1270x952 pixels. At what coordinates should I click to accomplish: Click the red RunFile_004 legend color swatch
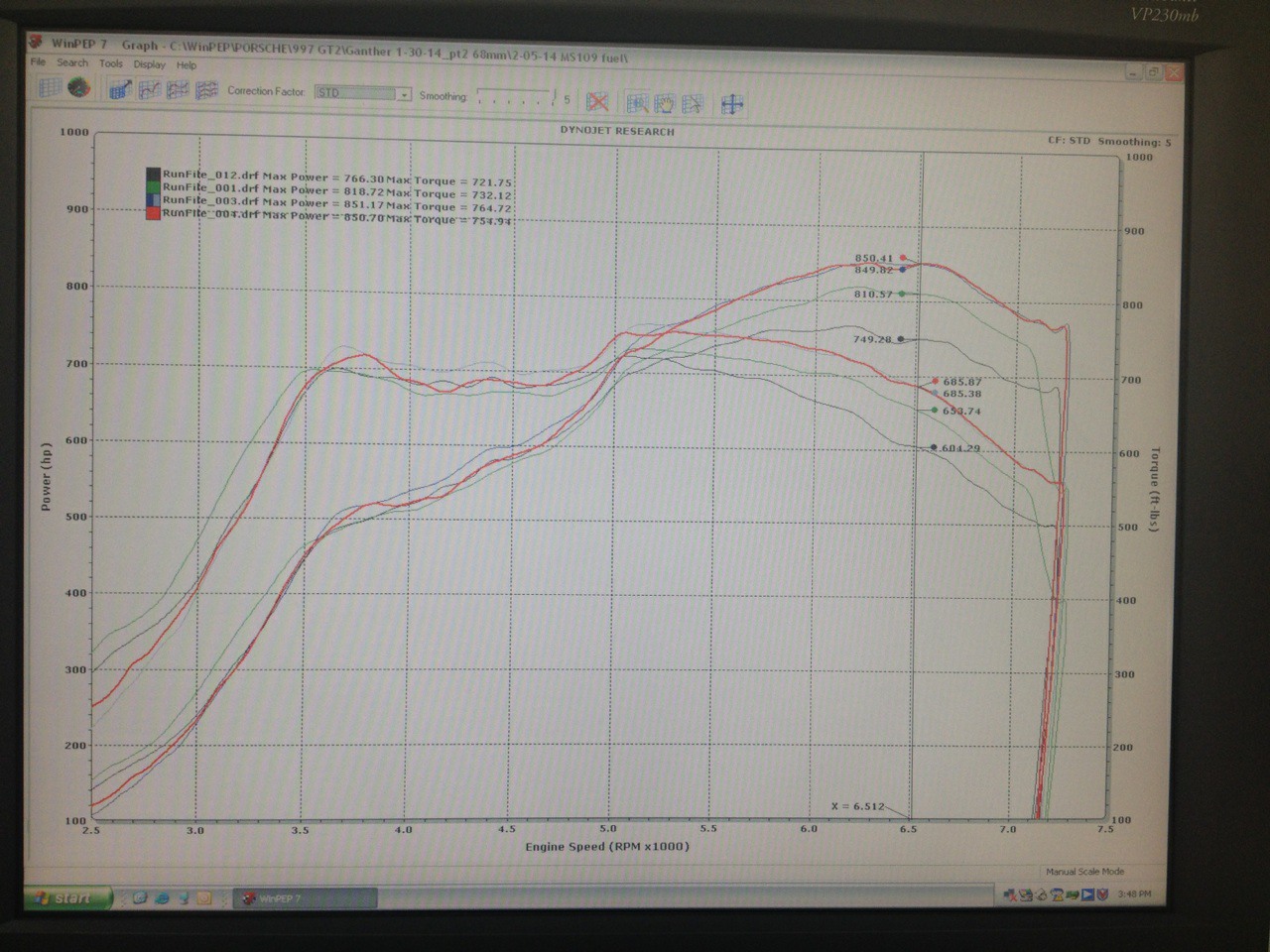pyautogui.click(x=153, y=211)
